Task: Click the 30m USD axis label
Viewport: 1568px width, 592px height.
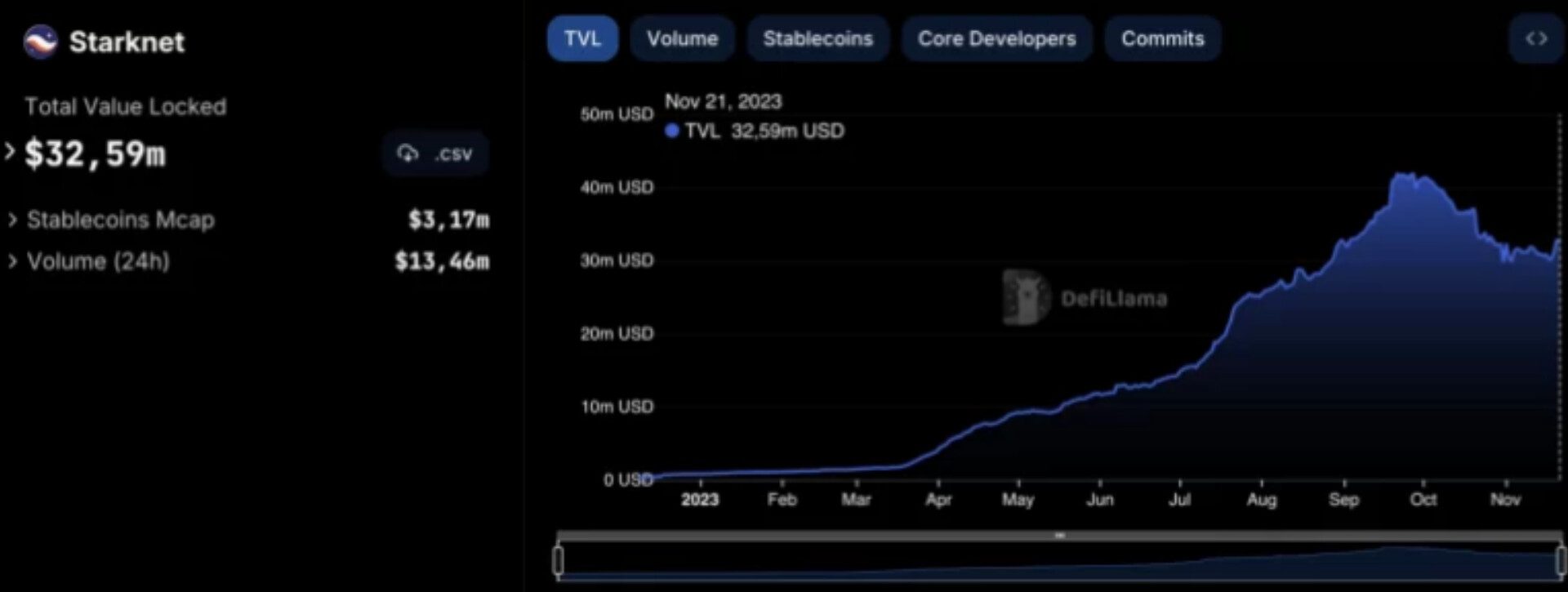Action: coord(617,260)
